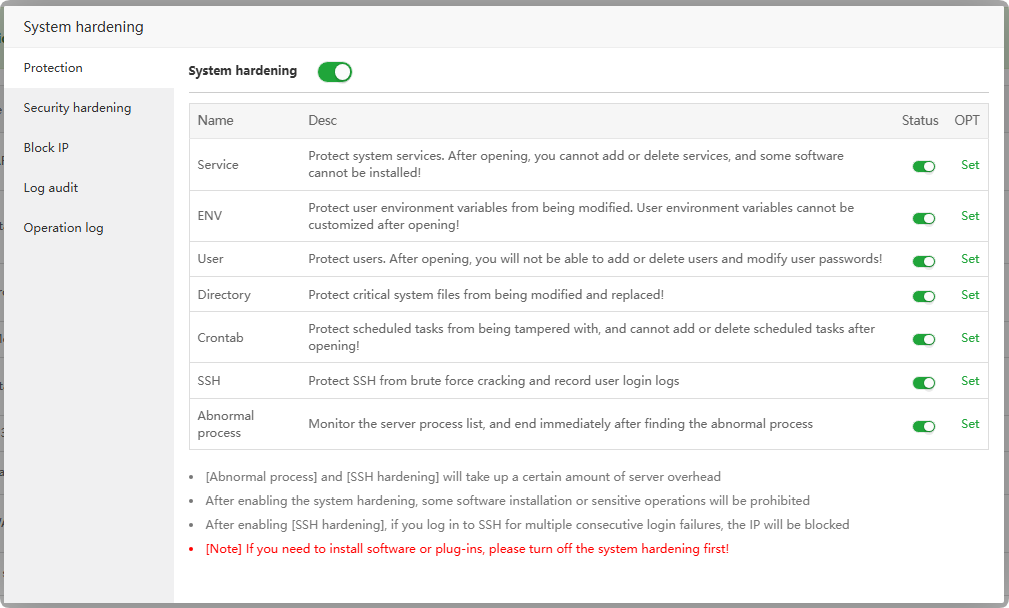The image size is (1009, 608).
Task: Open the Protection tab
Action: click(x=53, y=68)
